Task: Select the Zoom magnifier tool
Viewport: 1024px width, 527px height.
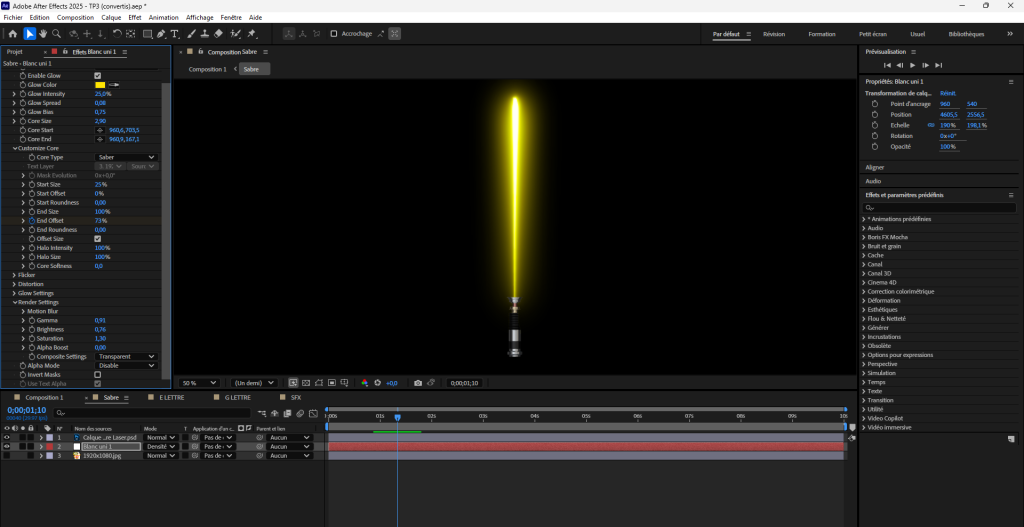Action: point(56,34)
